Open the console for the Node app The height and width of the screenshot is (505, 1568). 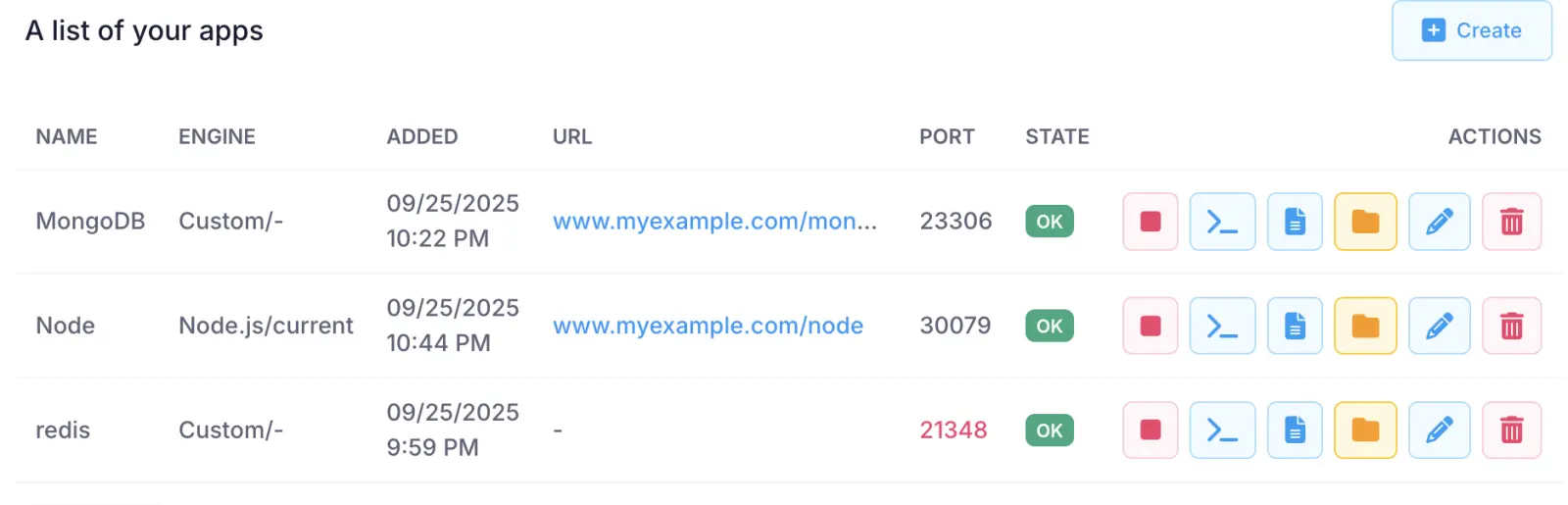coord(1222,326)
